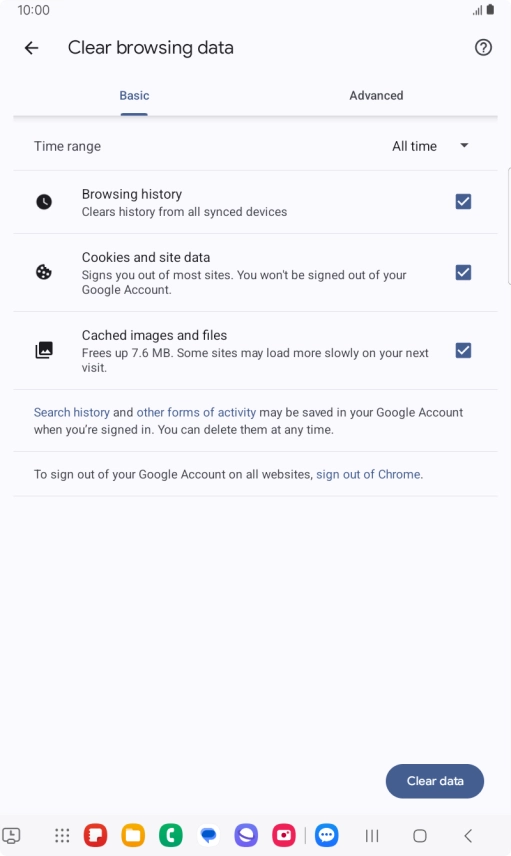Follow the sign out of Chrome link
The image size is (511, 856).
click(x=368, y=474)
